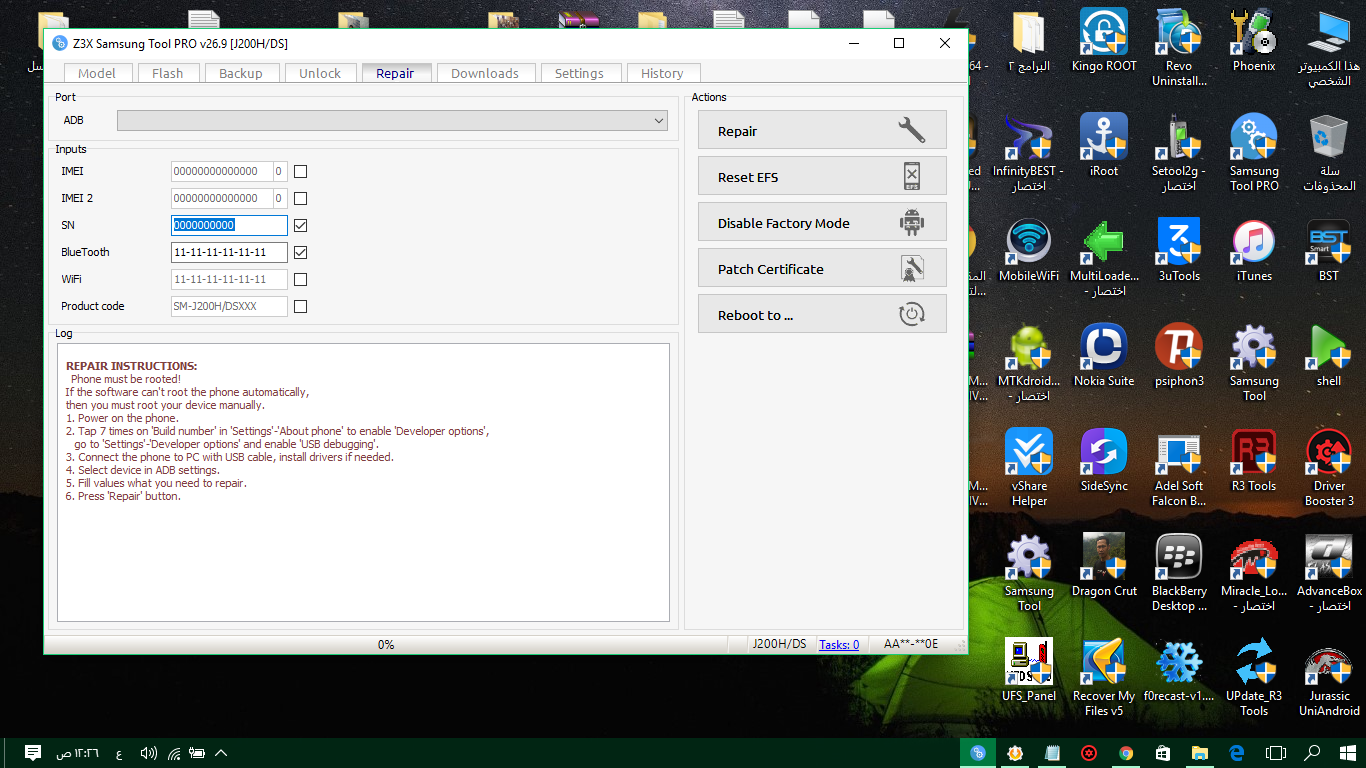Open Driver Booster 3 desktop icon
The height and width of the screenshot is (768, 1366).
coord(1329,468)
